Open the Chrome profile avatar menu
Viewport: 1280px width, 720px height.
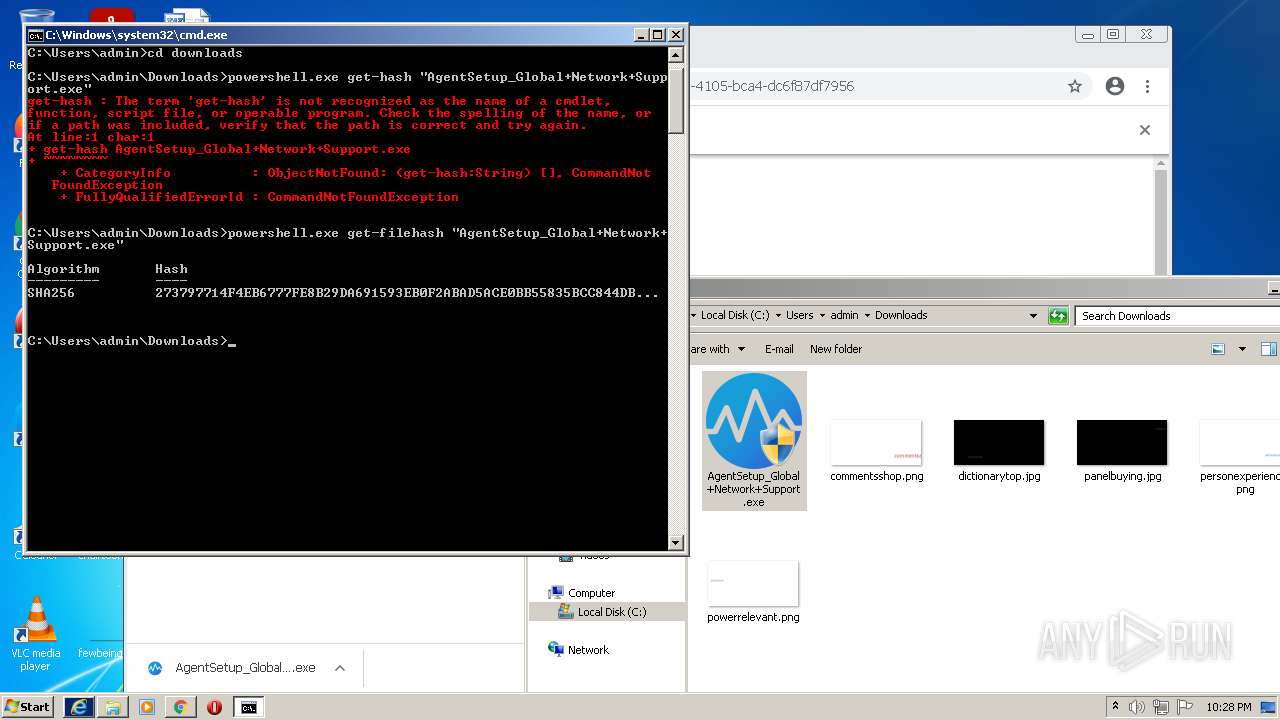(x=1115, y=86)
